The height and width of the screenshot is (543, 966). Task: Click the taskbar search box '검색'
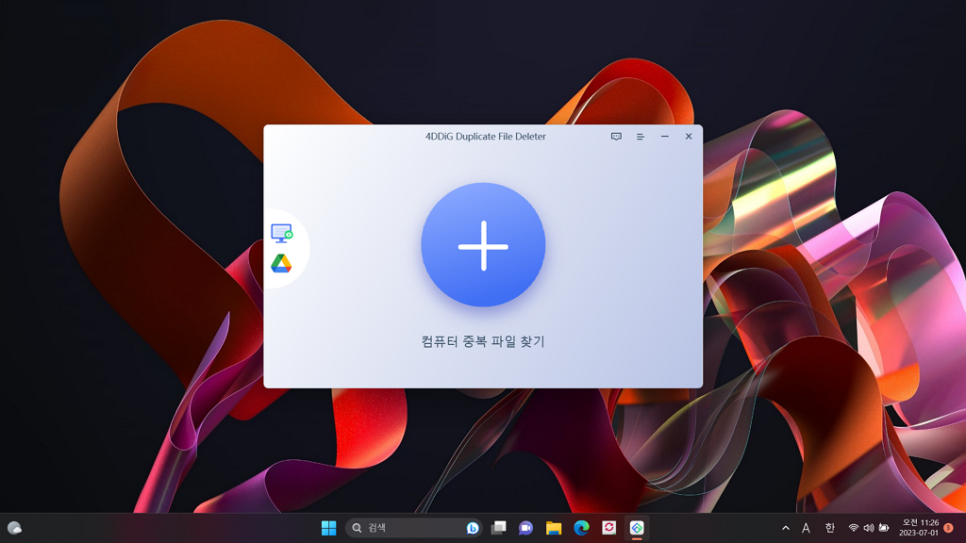click(x=413, y=528)
